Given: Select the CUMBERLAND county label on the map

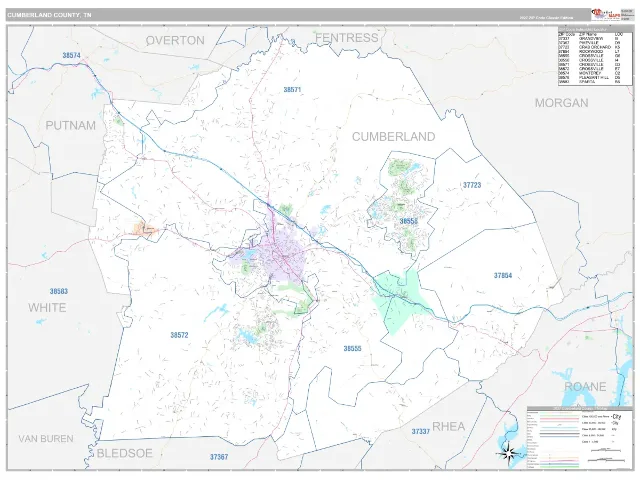Looking at the screenshot, I should [393, 137].
